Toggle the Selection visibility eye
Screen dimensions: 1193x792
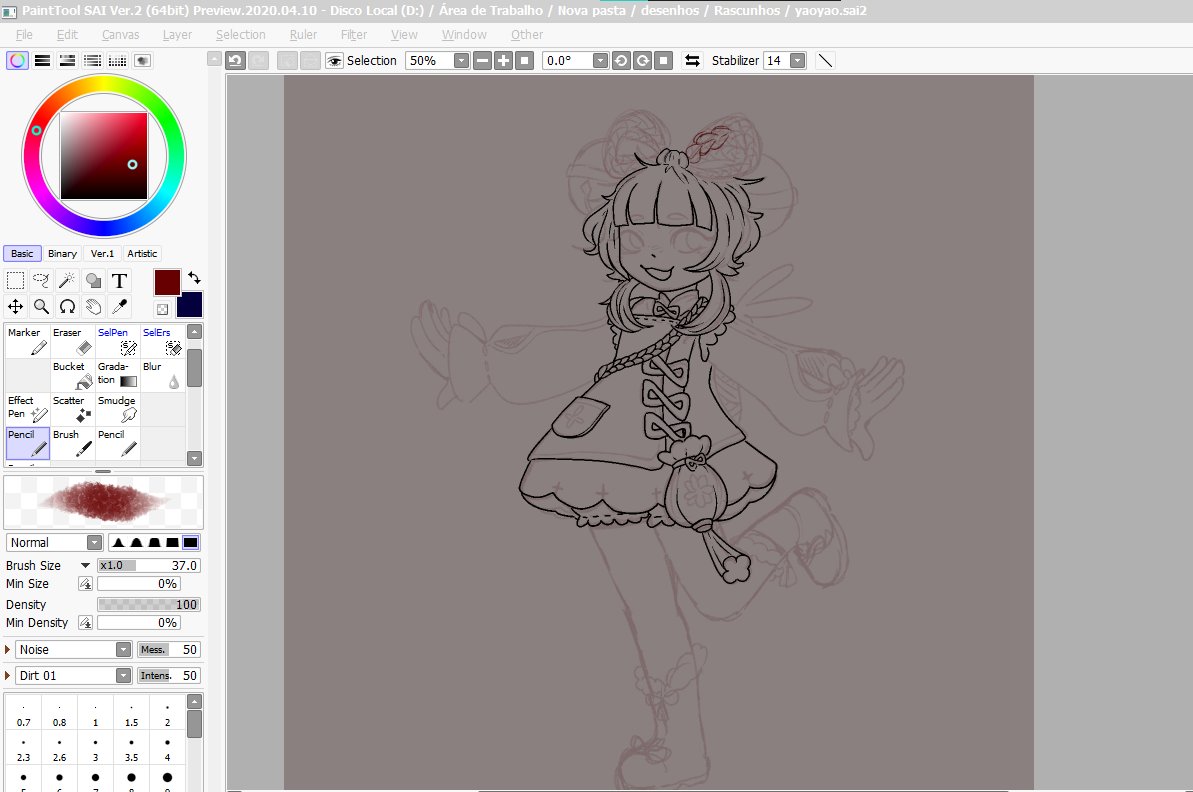coord(334,61)
